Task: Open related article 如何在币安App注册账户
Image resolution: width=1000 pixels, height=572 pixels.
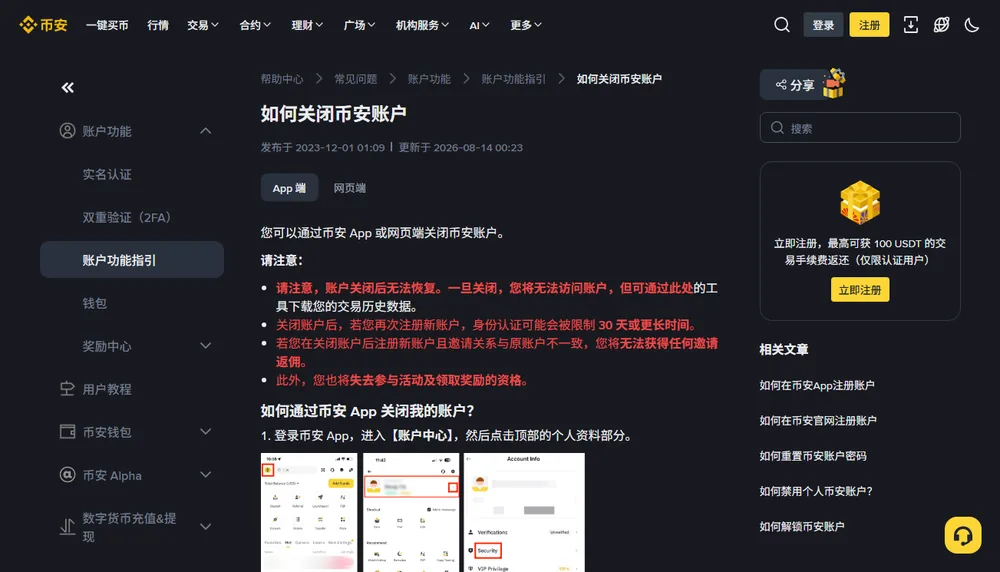Action: click(816, 385)
